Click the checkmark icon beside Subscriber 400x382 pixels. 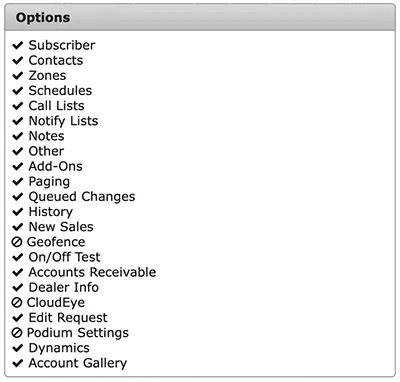(17, 45)
